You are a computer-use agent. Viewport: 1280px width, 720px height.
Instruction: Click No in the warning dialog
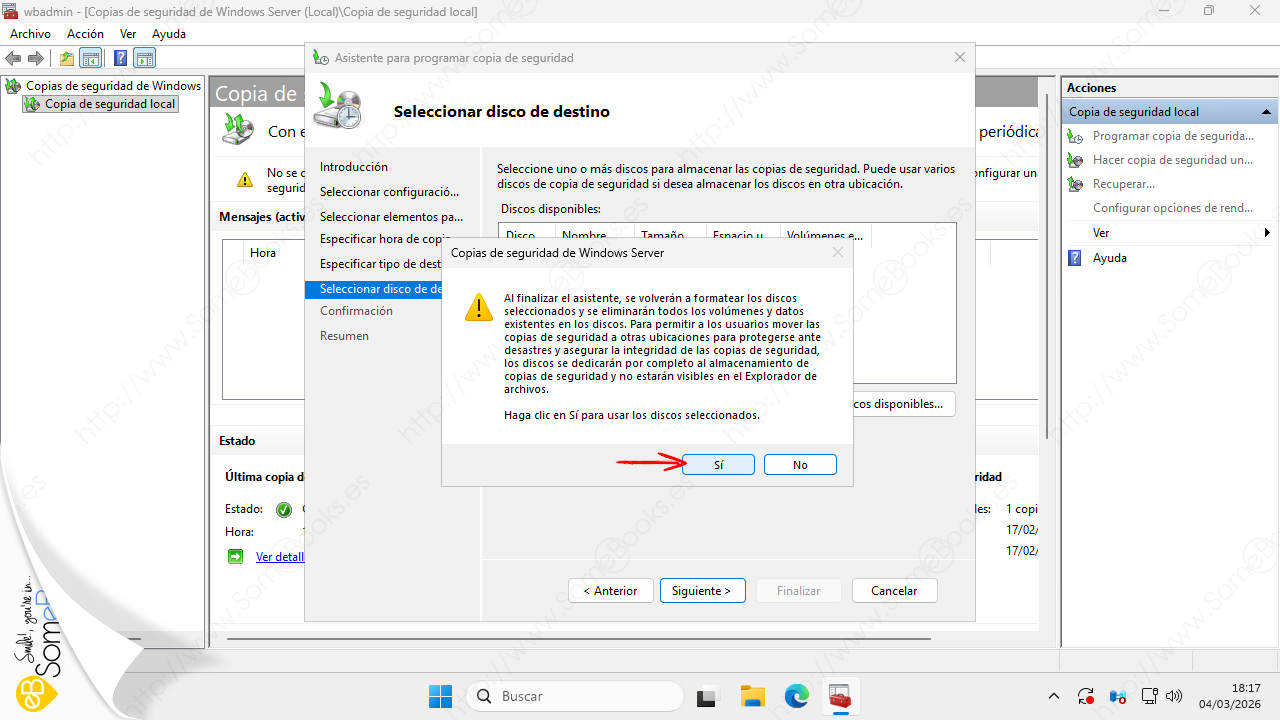click(800, 465)
